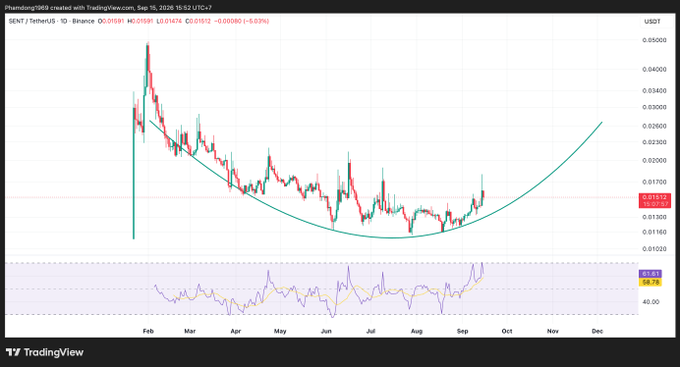The height and width of the screenshot is (367, 680).
Task: Click the Feb label on time axis
Action: click(x=148, y=331)
